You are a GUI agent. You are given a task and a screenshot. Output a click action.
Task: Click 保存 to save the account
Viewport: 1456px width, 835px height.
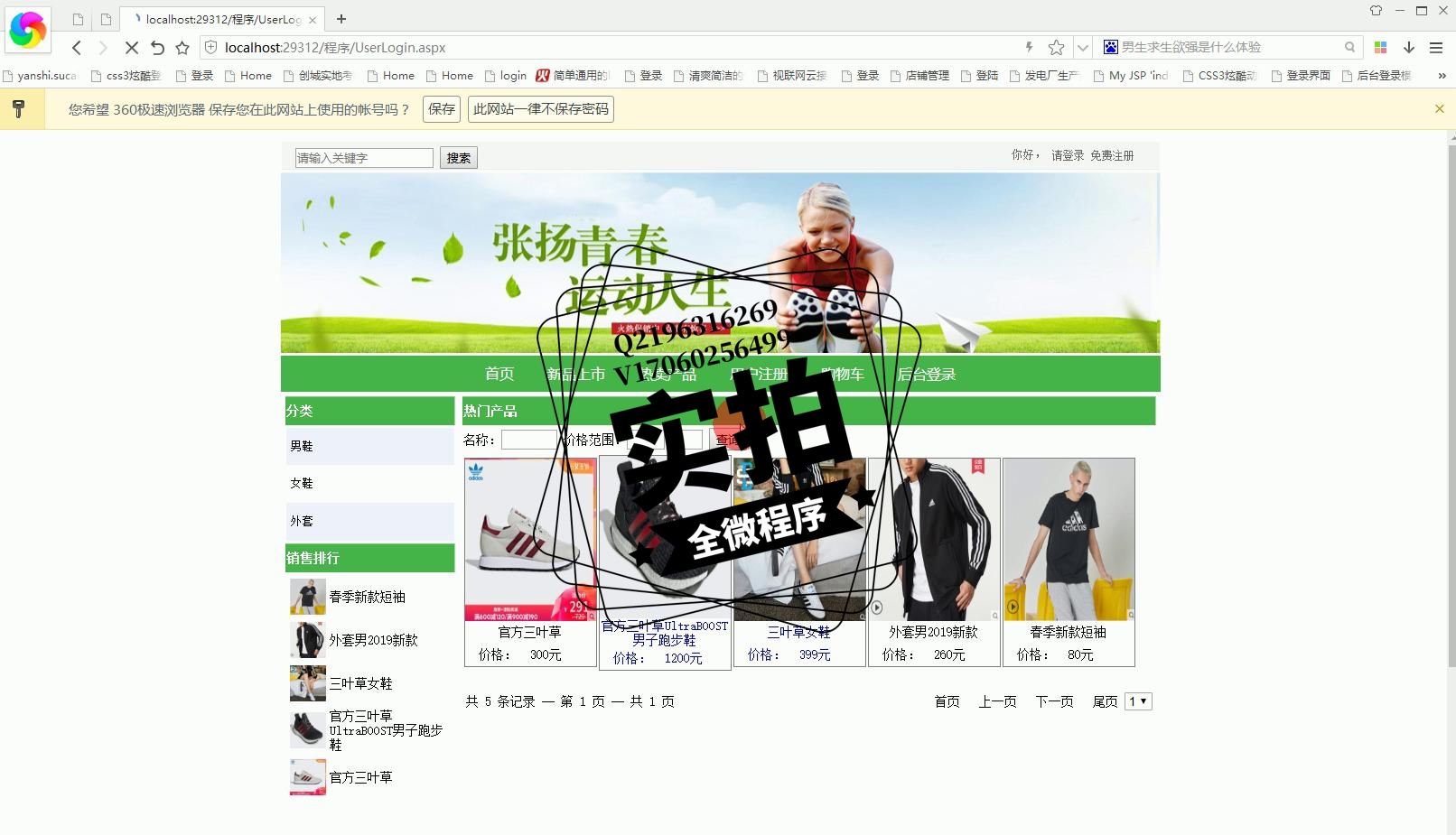click(x=442, y=109)
